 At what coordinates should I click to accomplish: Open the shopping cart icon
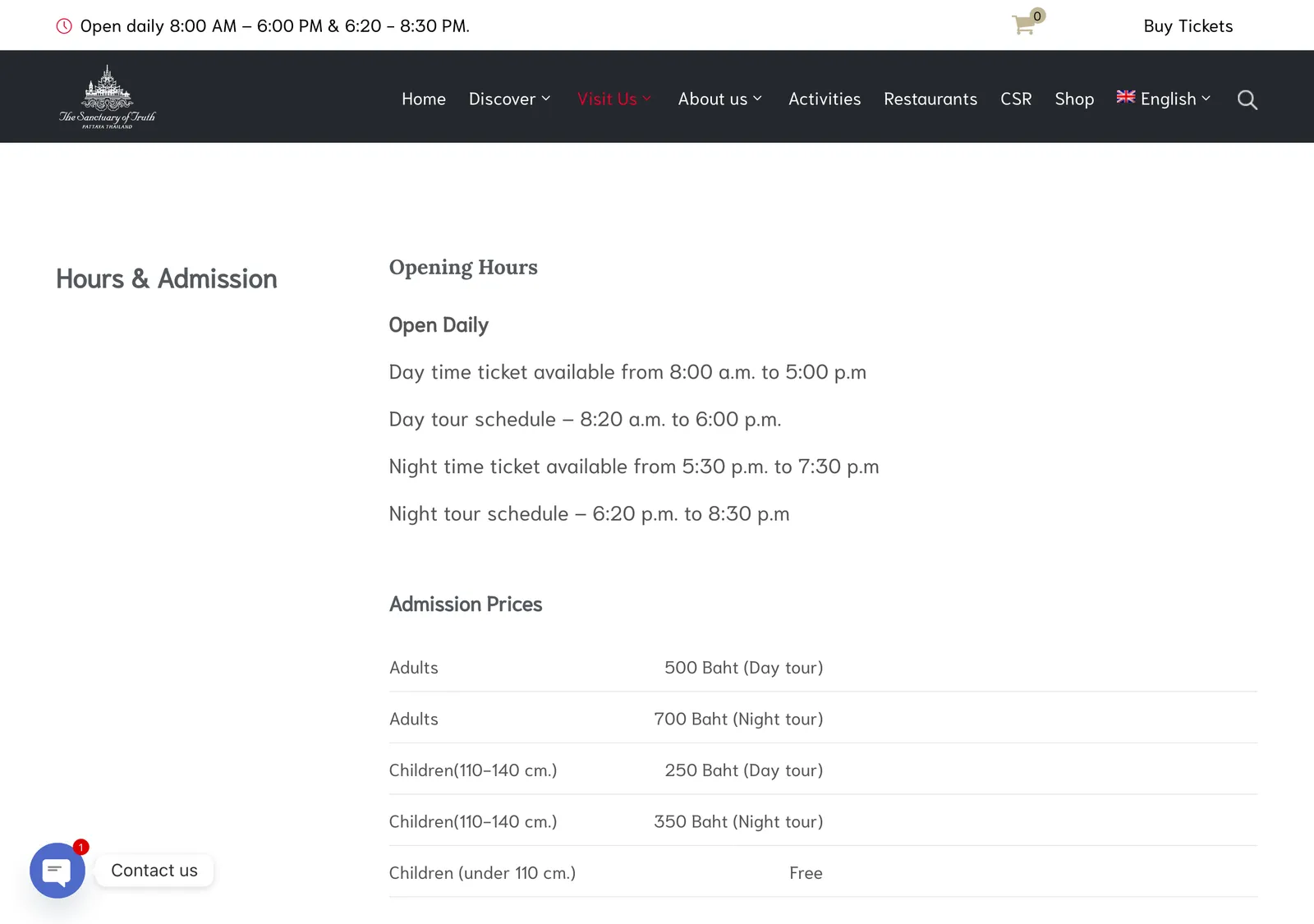point(1023,25)
